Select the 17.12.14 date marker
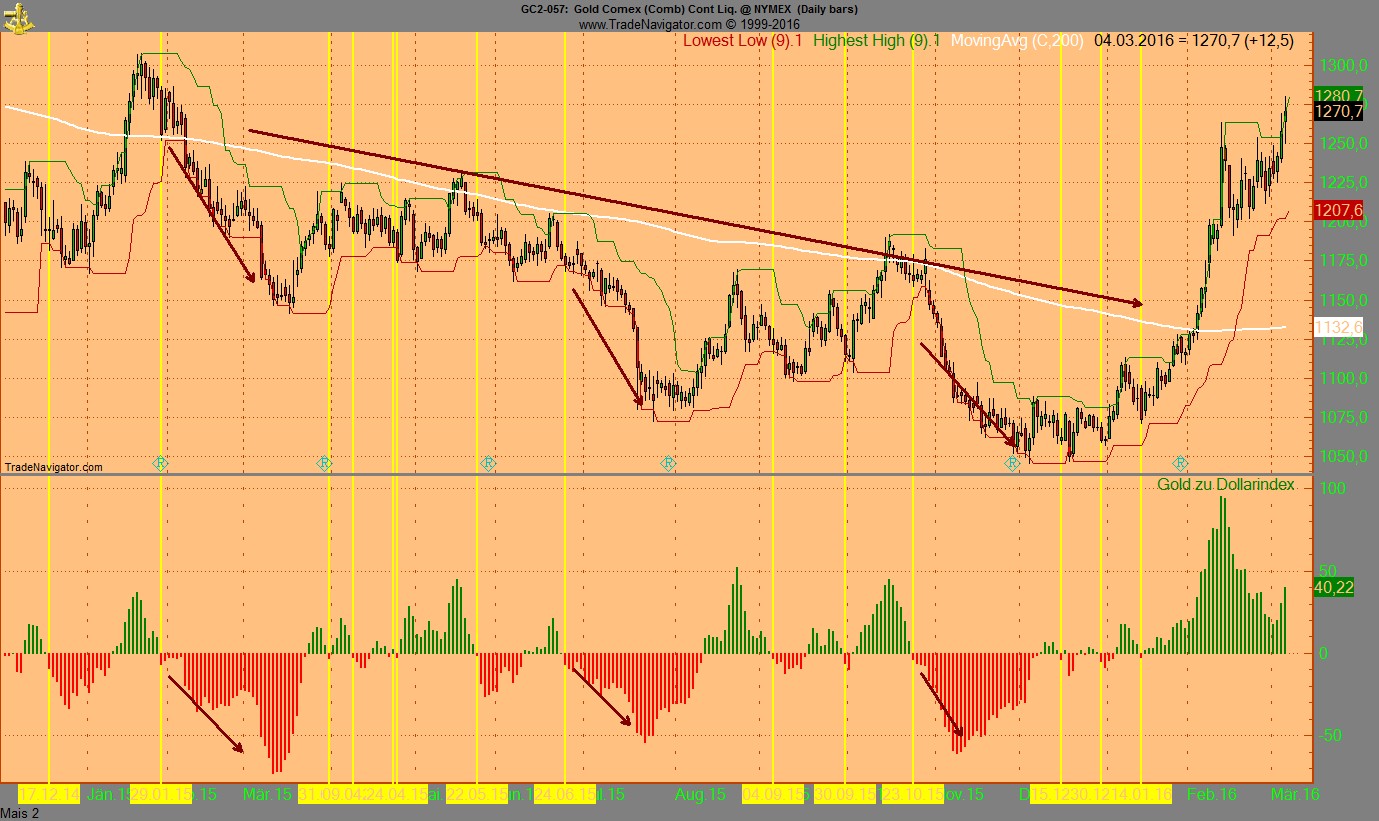Image resolution: width=1379 pixels, height=821 pixels. click(49, 794)
